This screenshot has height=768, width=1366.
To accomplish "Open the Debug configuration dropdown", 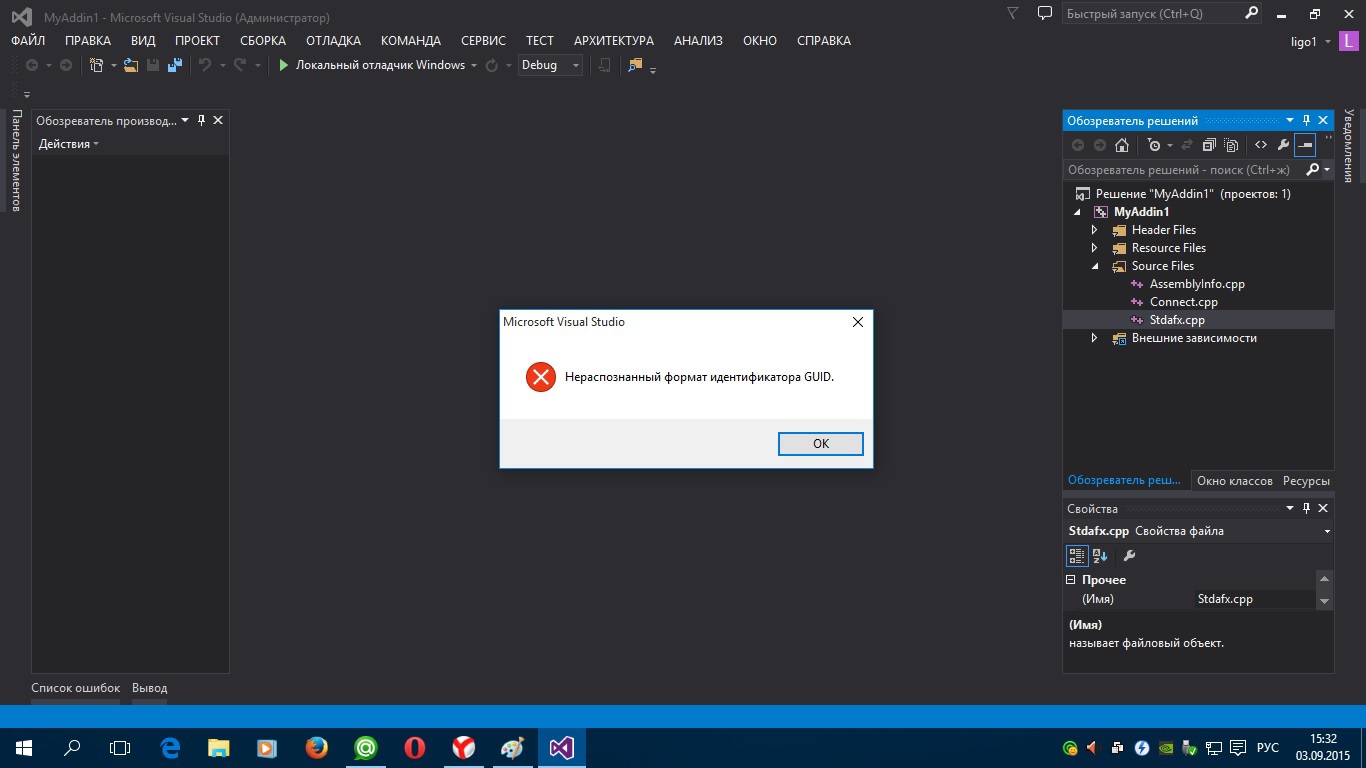I will tap(550, 65).
